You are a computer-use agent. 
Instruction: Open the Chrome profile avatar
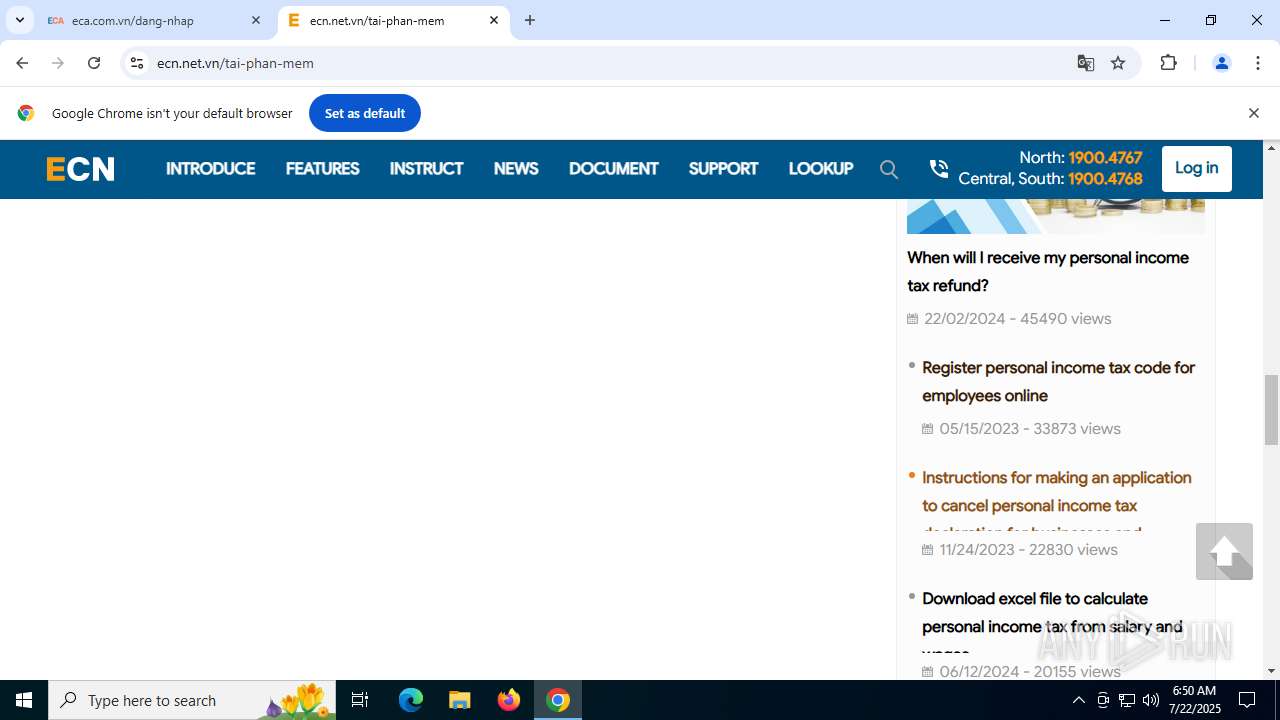point(1221,63)
